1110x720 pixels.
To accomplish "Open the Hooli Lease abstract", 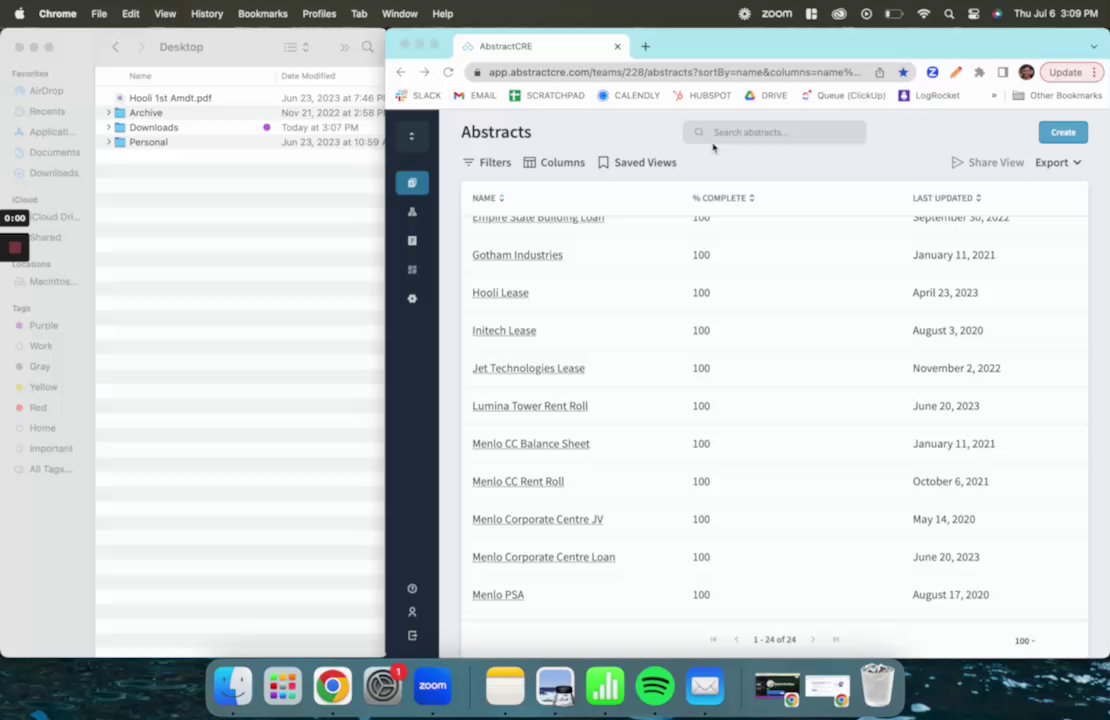I will click(500, 293).
